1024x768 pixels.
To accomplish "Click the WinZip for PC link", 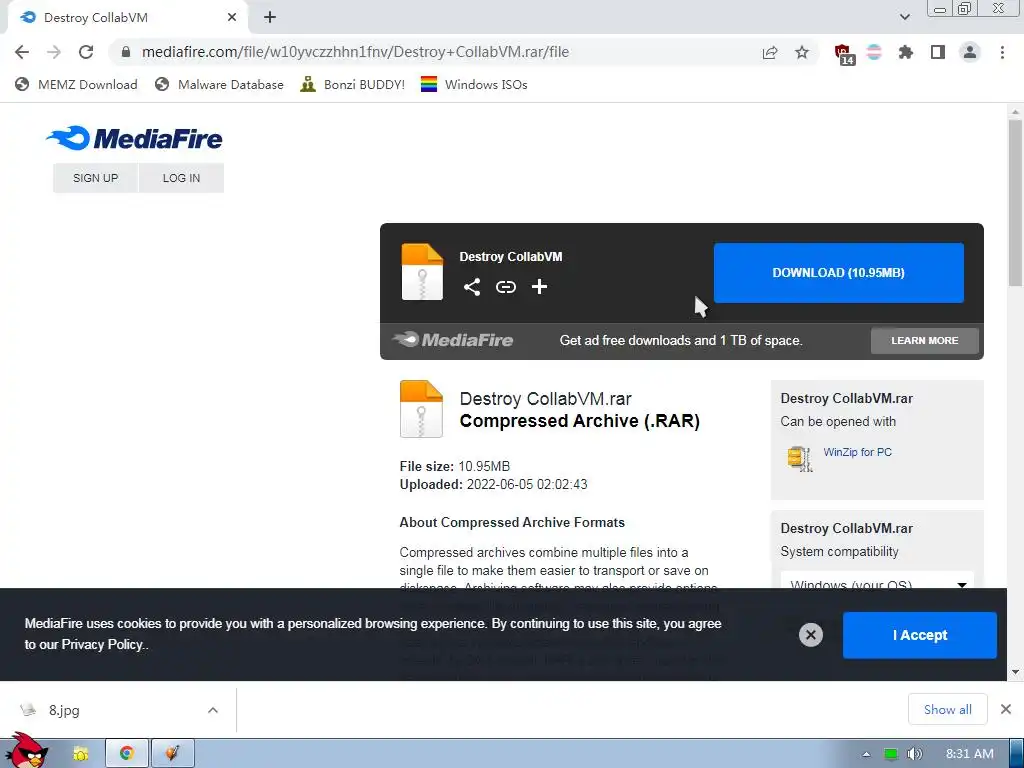I will (x=857, y=452).
